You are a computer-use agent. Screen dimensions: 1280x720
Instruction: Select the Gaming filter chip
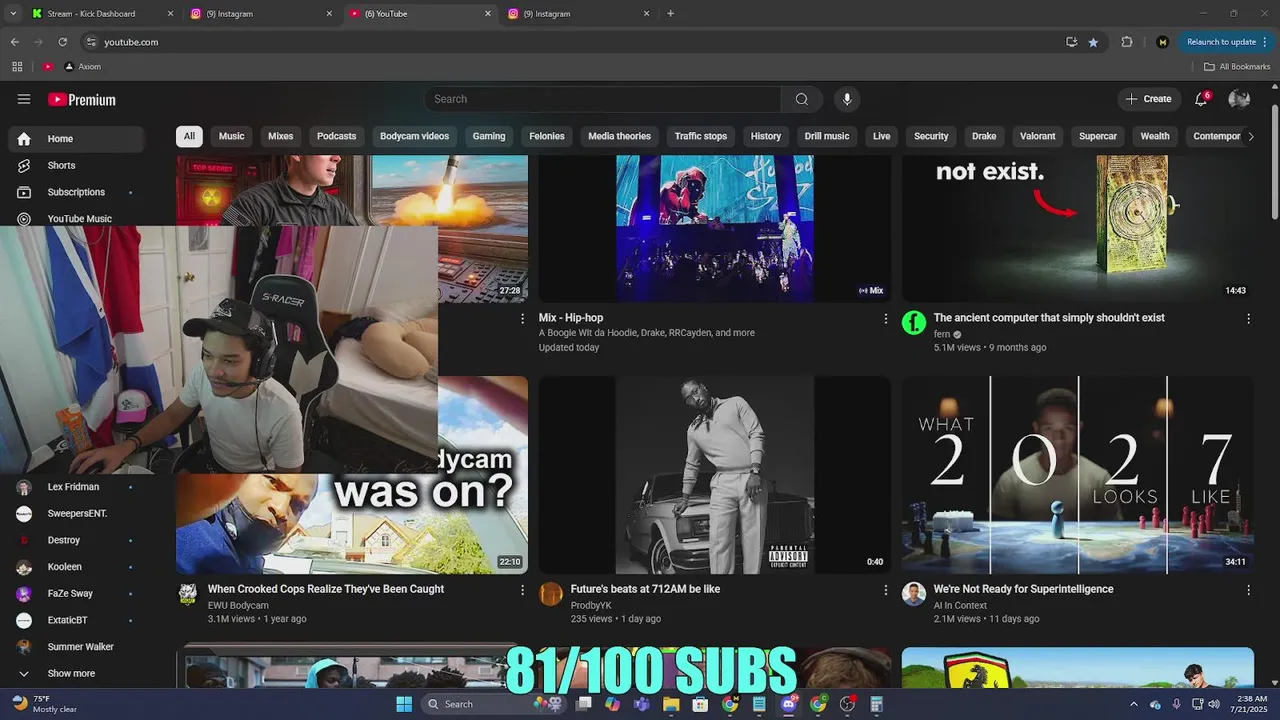pos(489,136)
